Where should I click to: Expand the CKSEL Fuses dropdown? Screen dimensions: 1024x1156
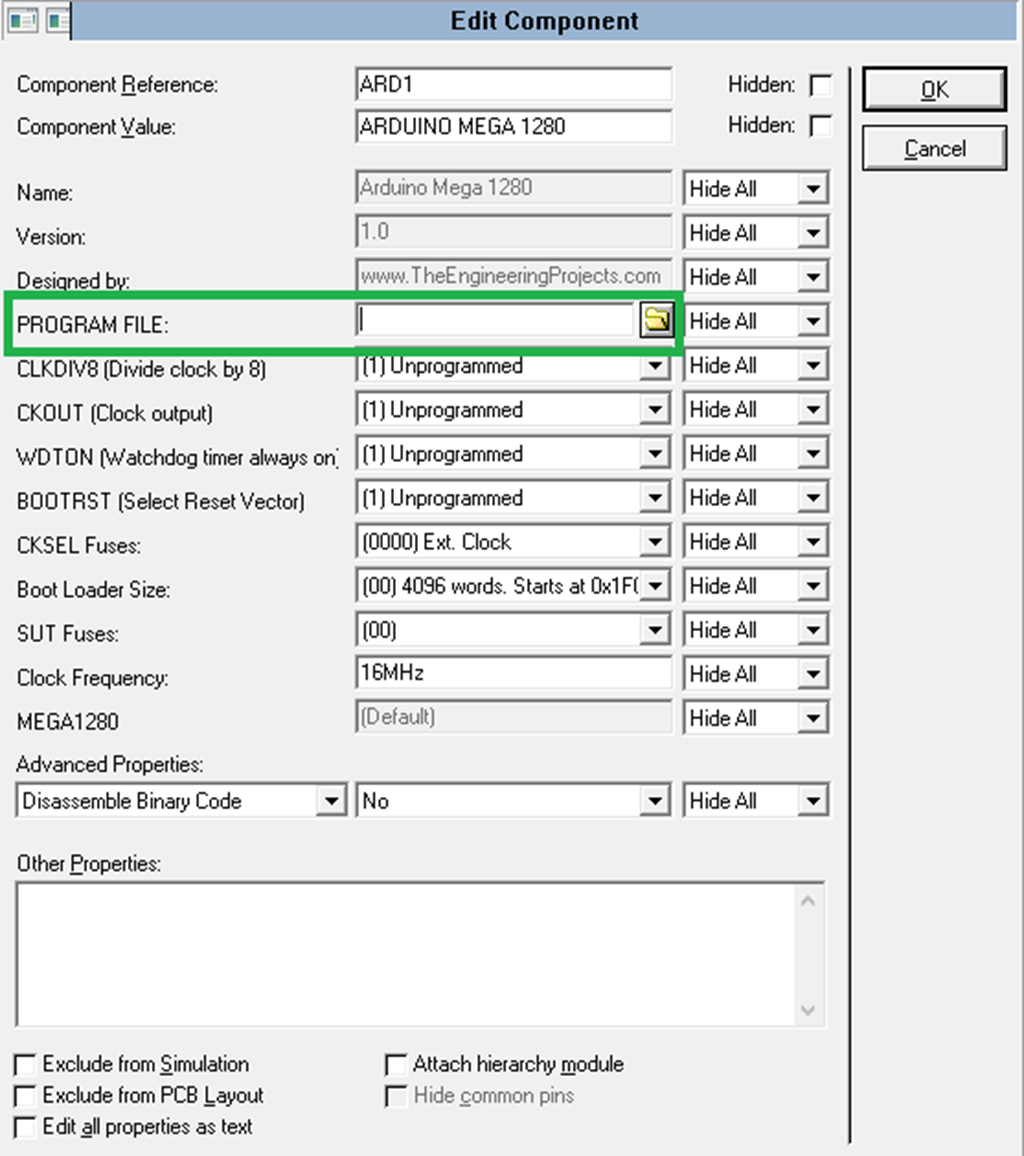tap(655, 542)
